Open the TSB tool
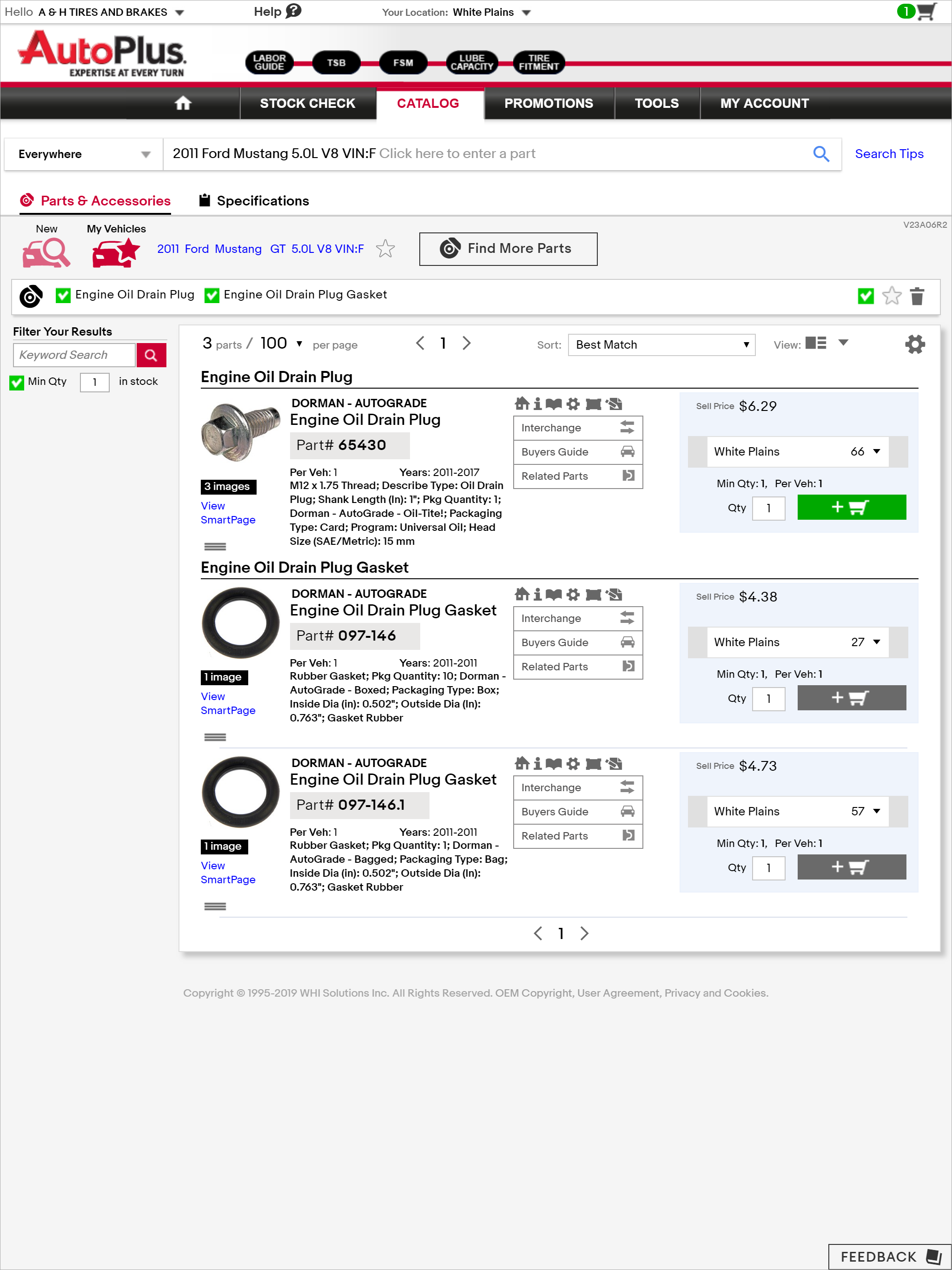952x1270 pixels. coord(337,63)
